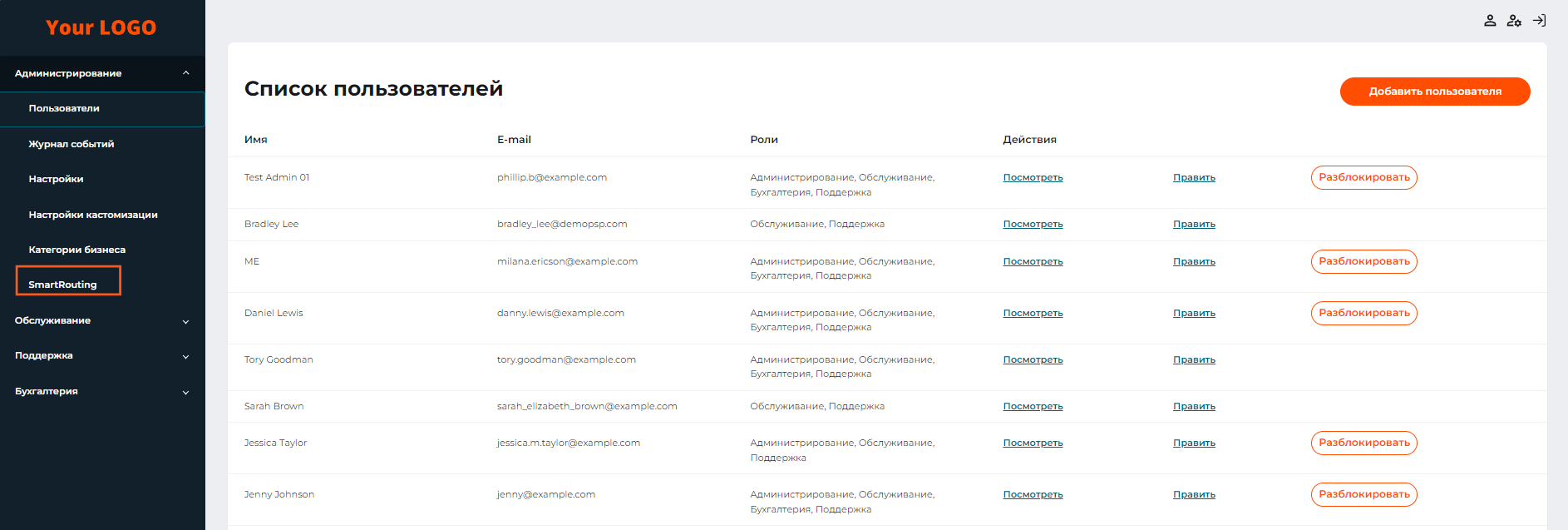Click Разблокировать for Jessica Taylor
The image size is (1568, 530).
[1363, 443]
